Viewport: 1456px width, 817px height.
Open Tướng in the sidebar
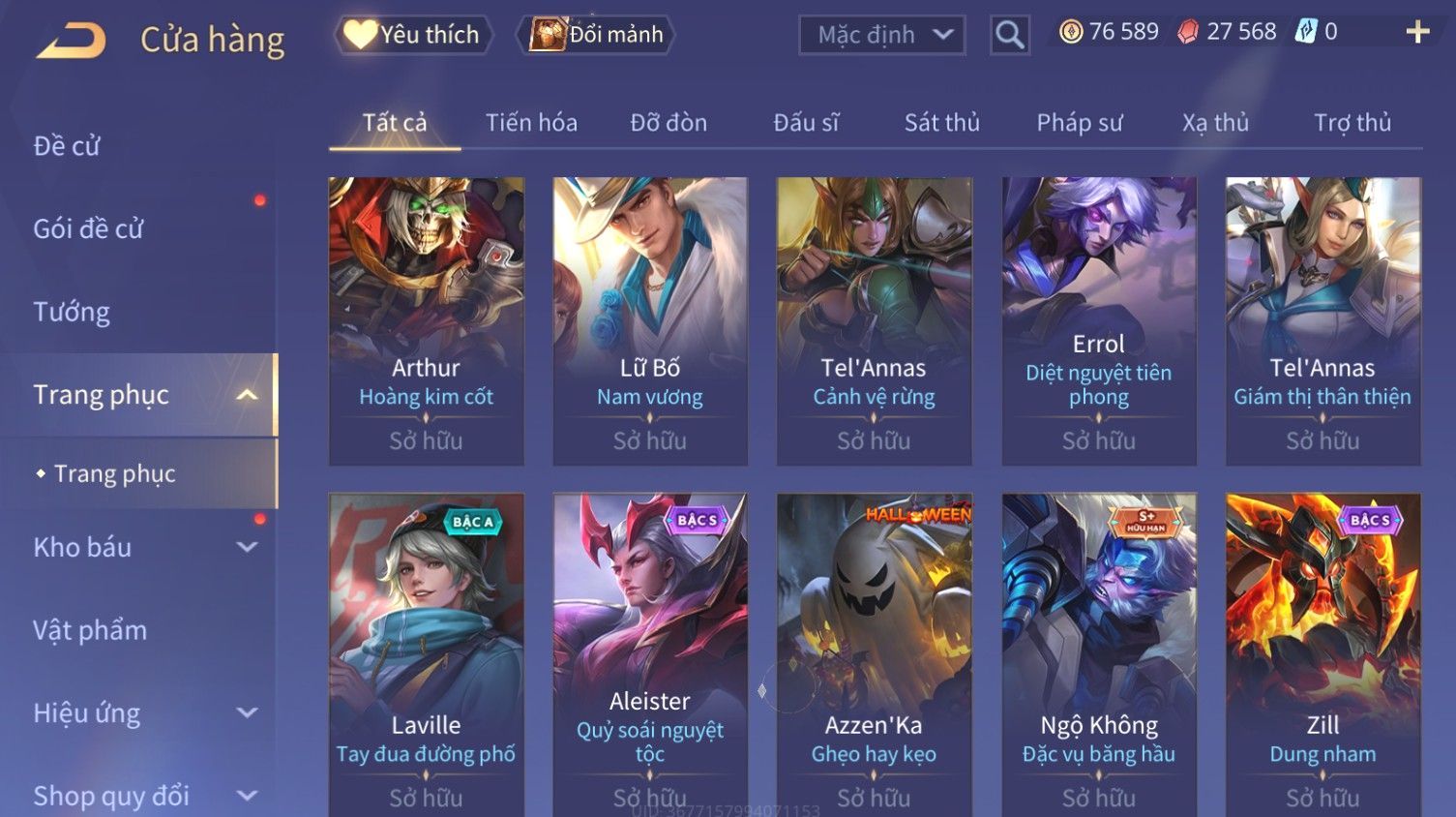click(72, 313)
